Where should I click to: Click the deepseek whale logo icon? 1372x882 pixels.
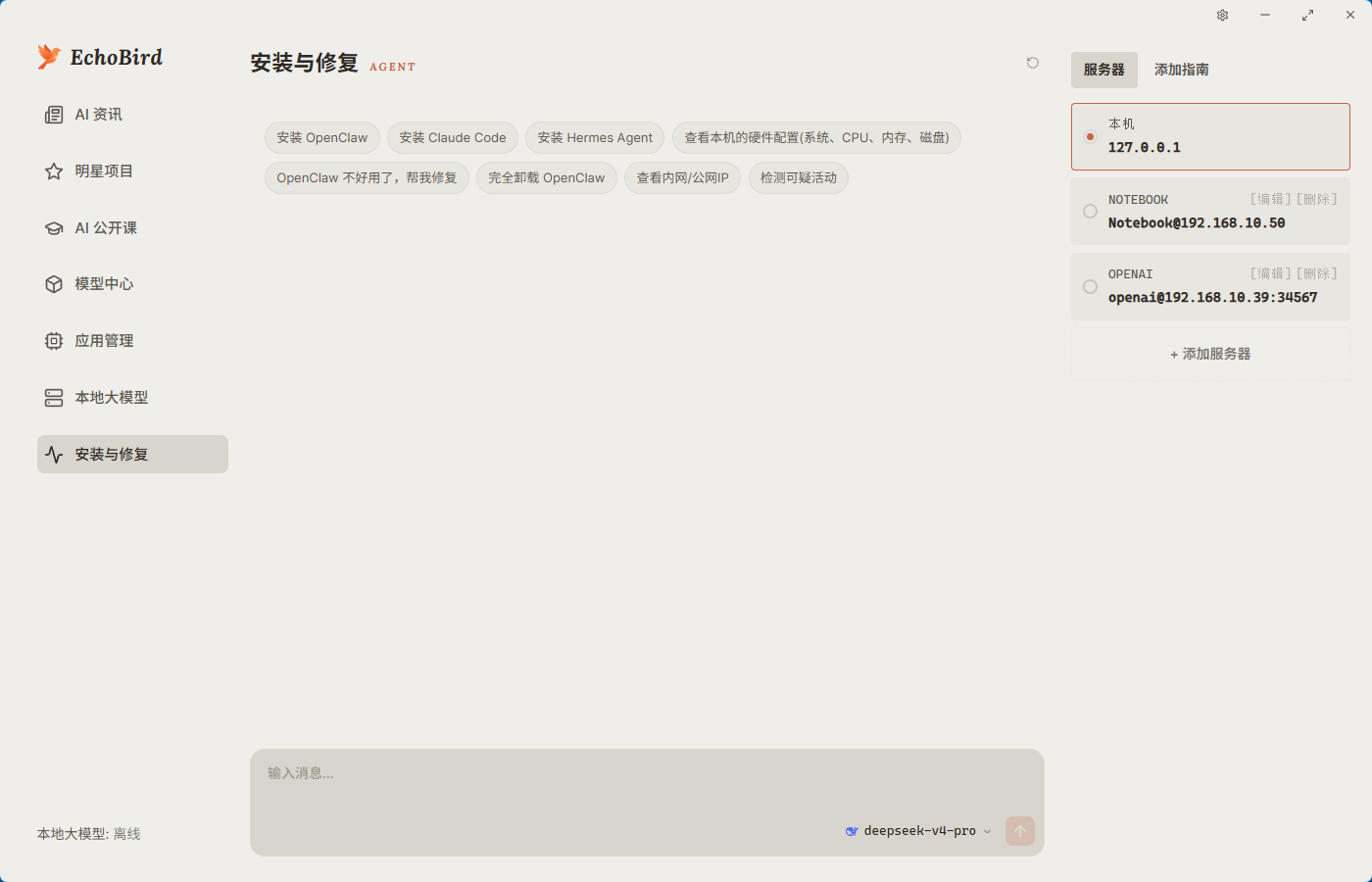852,831
